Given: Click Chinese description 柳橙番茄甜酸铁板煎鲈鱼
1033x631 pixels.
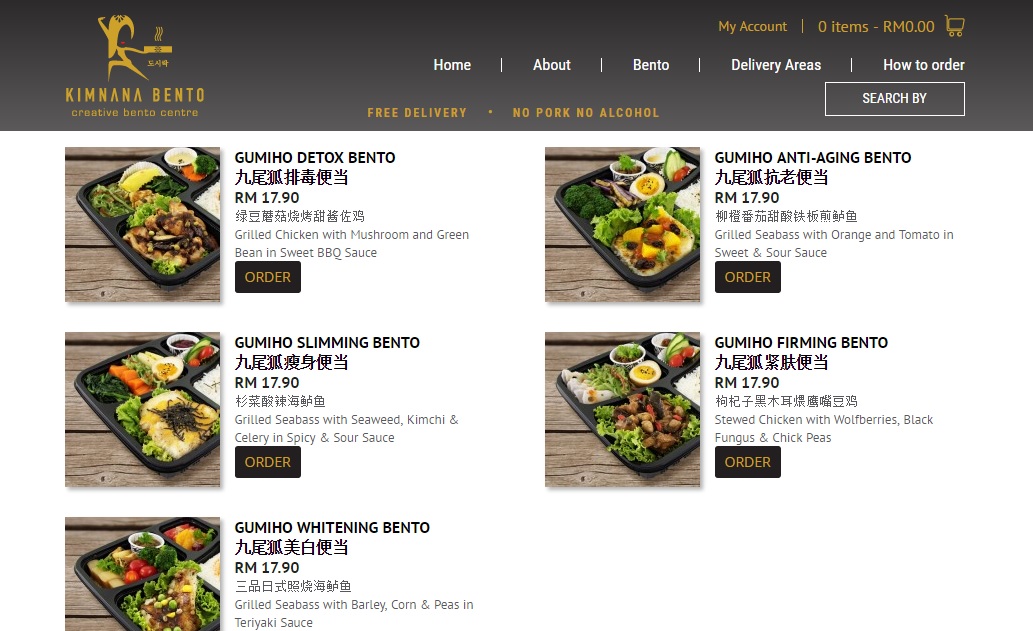Looking at the screenshot, I should pos(786,216).
